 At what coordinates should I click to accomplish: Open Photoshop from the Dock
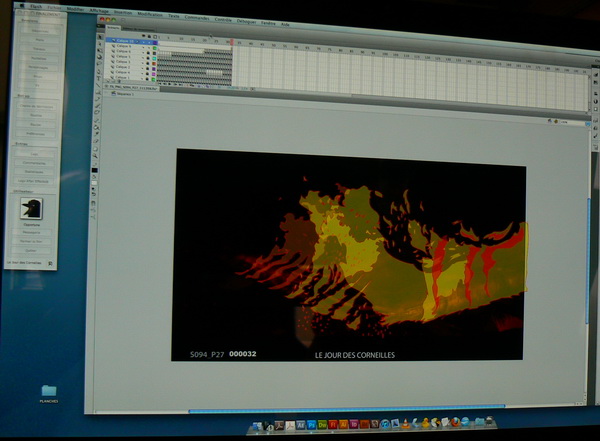point(311,425)
